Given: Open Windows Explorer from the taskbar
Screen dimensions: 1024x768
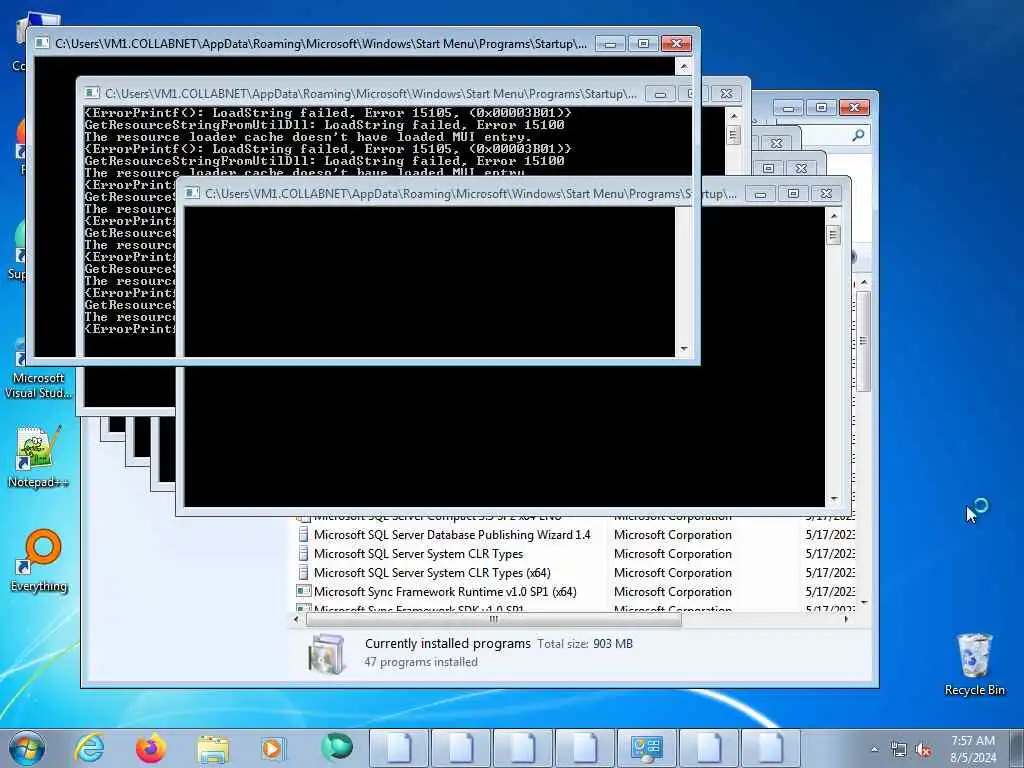Looking at the screenshot, I should tap(213, 749).
